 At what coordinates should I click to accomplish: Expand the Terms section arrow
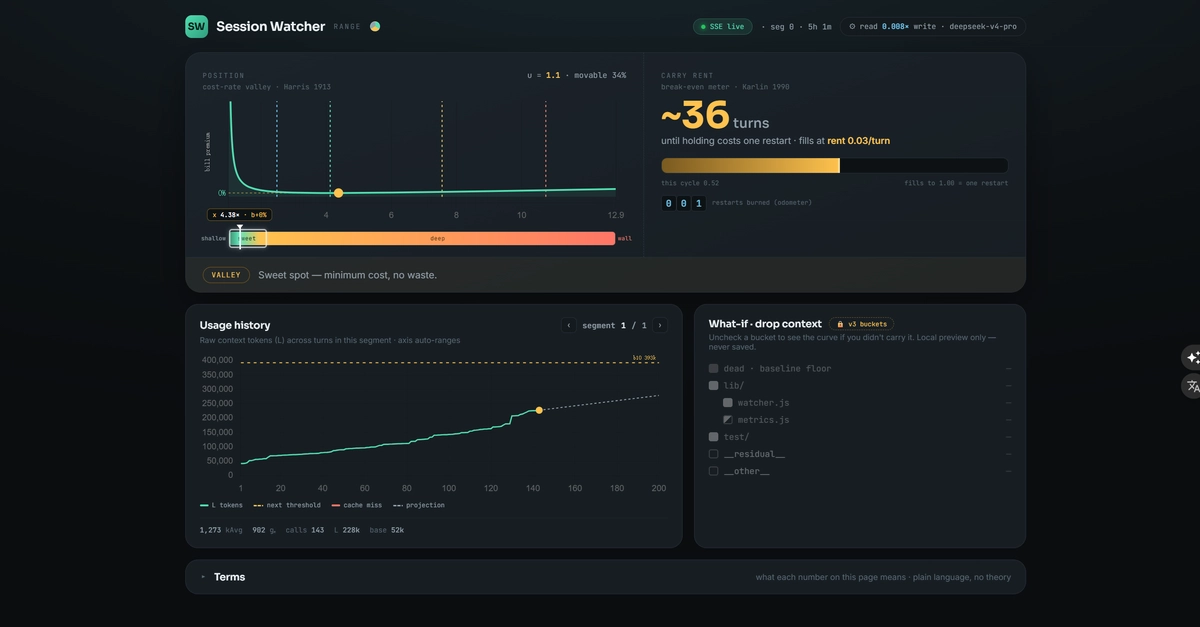(203, 577)
